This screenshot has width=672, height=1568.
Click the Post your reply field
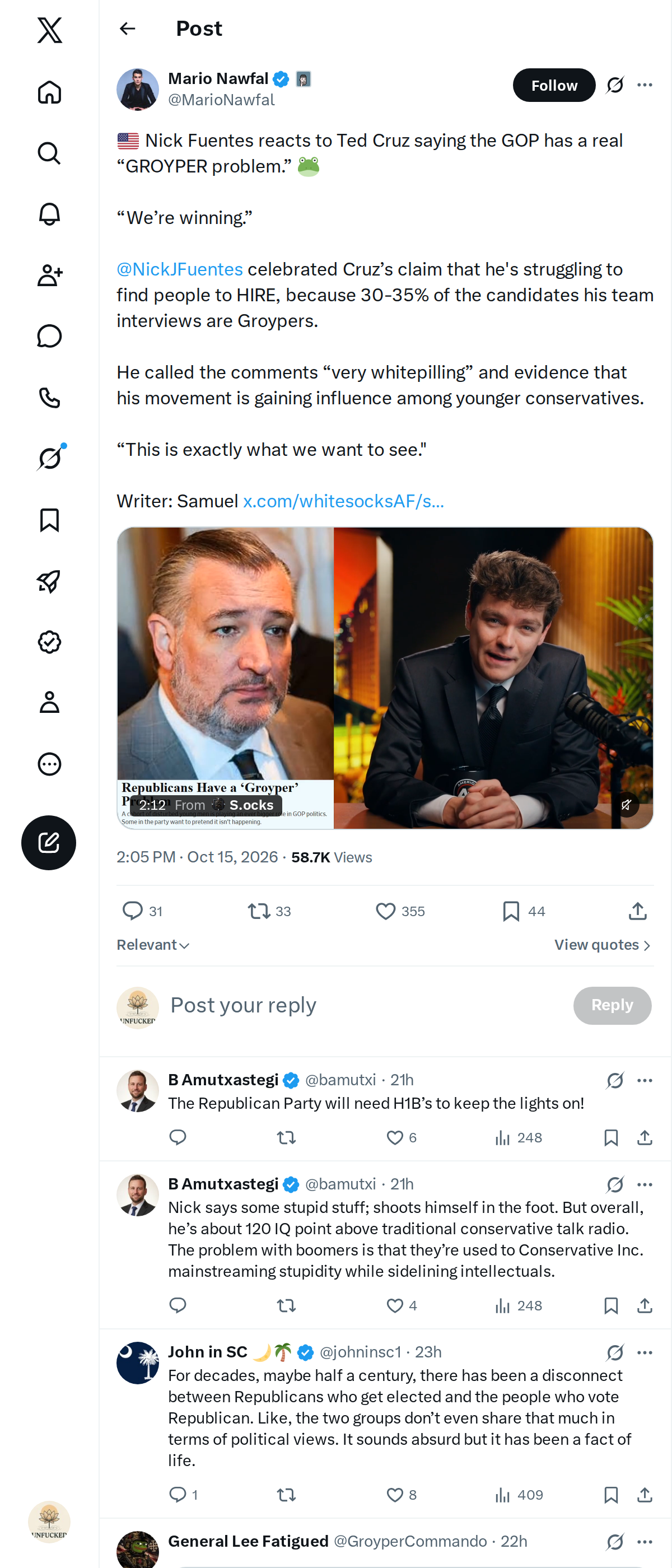pos(365,1005)
